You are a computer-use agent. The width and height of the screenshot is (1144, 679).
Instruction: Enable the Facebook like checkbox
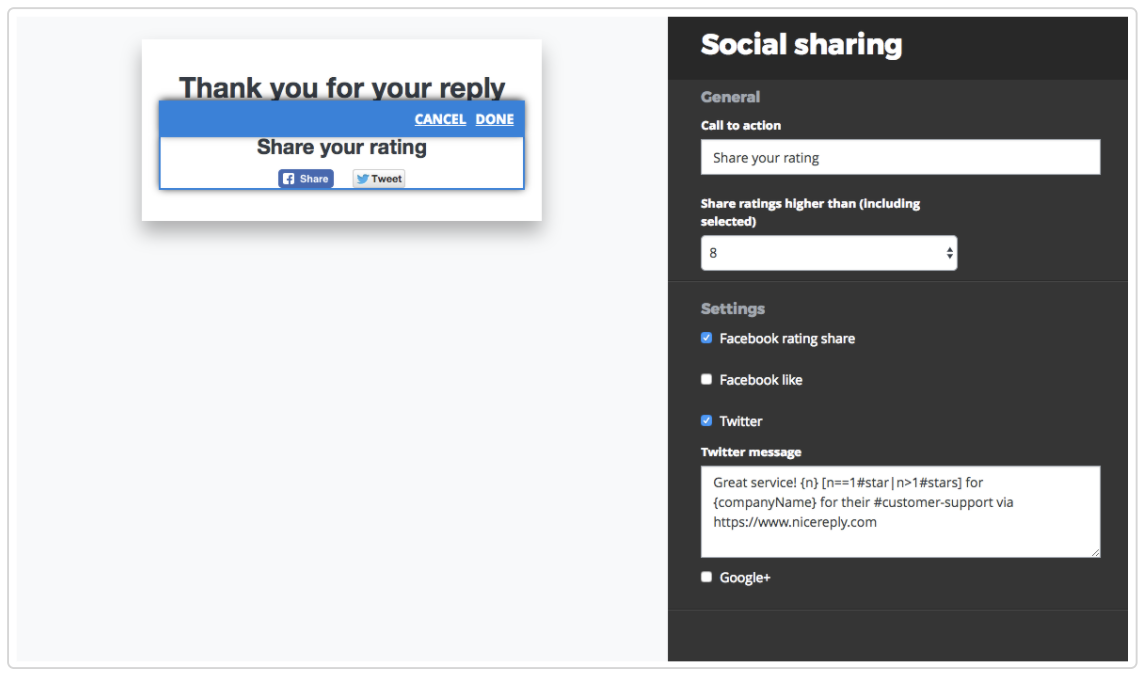tap(707, 380)
